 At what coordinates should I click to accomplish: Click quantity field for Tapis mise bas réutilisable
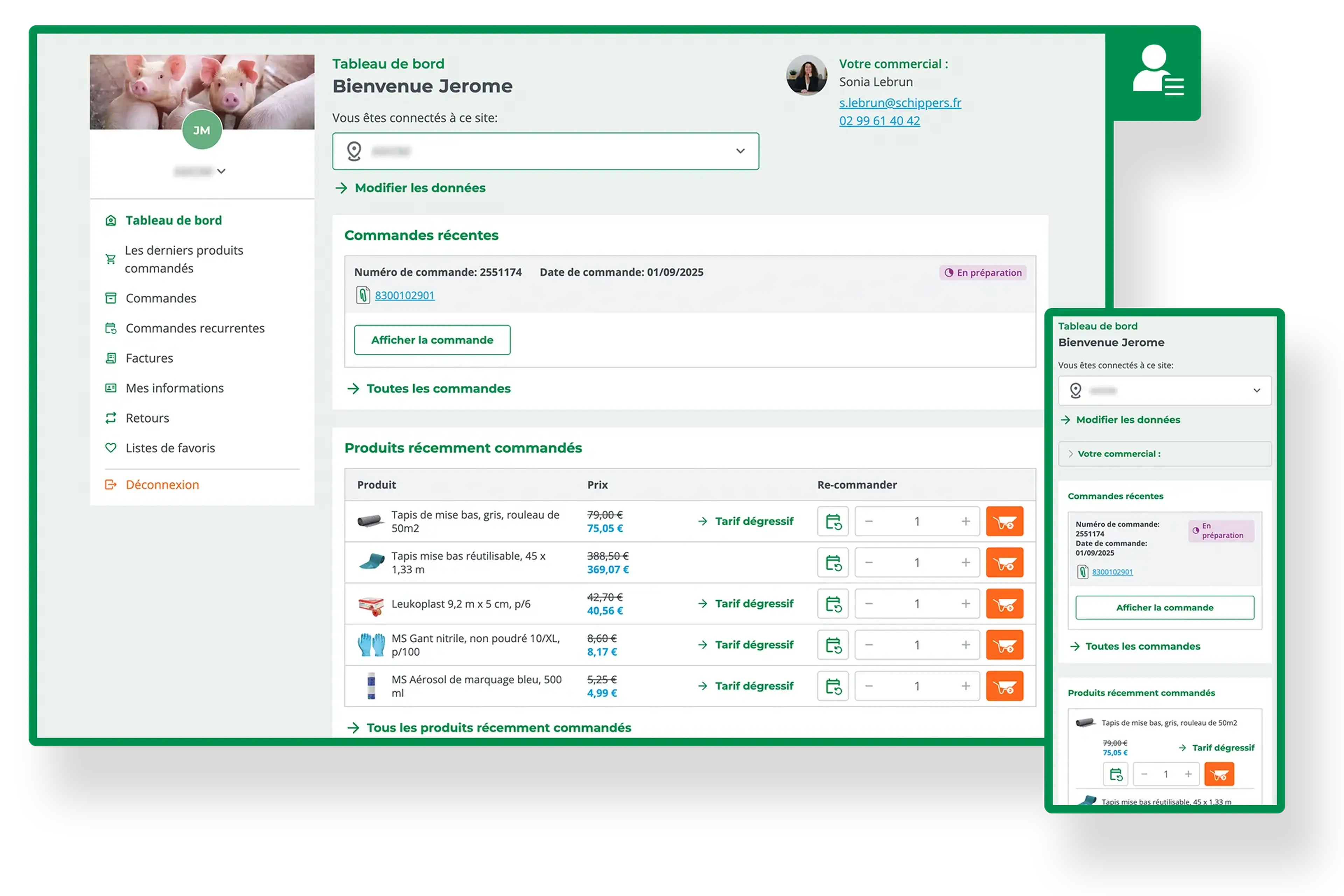[917, 562]
